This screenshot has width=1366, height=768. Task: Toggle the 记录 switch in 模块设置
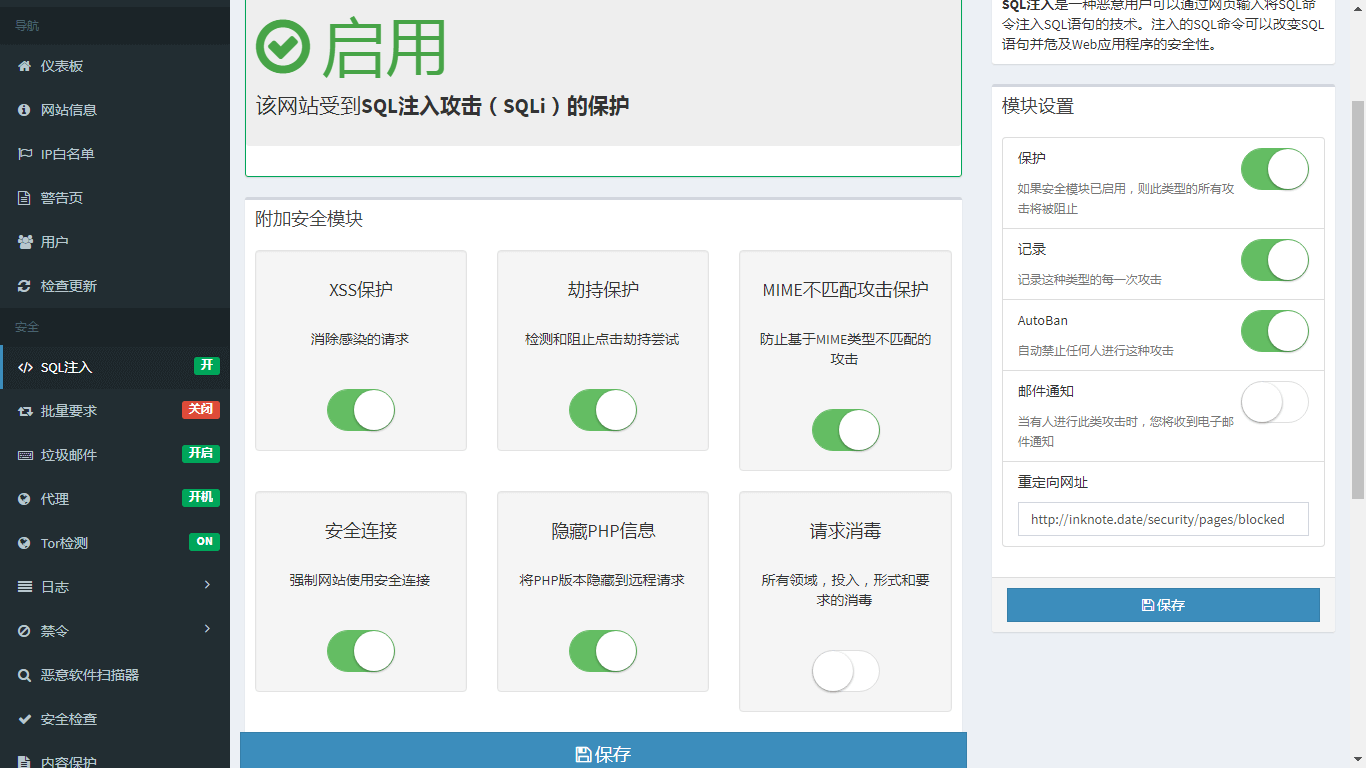coord(1275,260)
